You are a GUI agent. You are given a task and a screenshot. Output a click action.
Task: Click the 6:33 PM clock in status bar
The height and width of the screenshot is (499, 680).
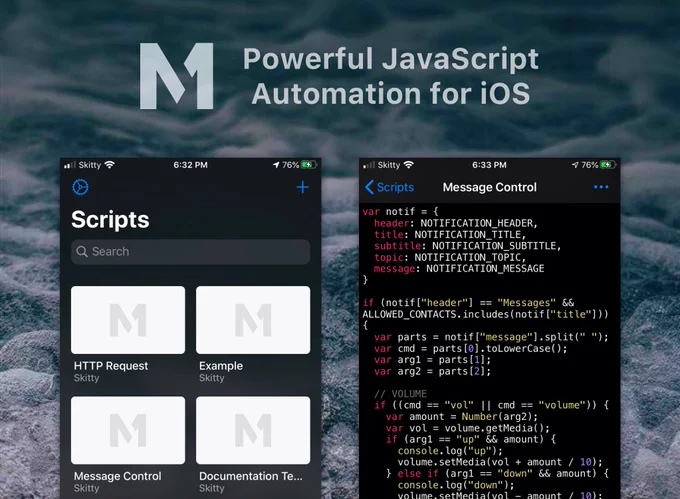489,165
